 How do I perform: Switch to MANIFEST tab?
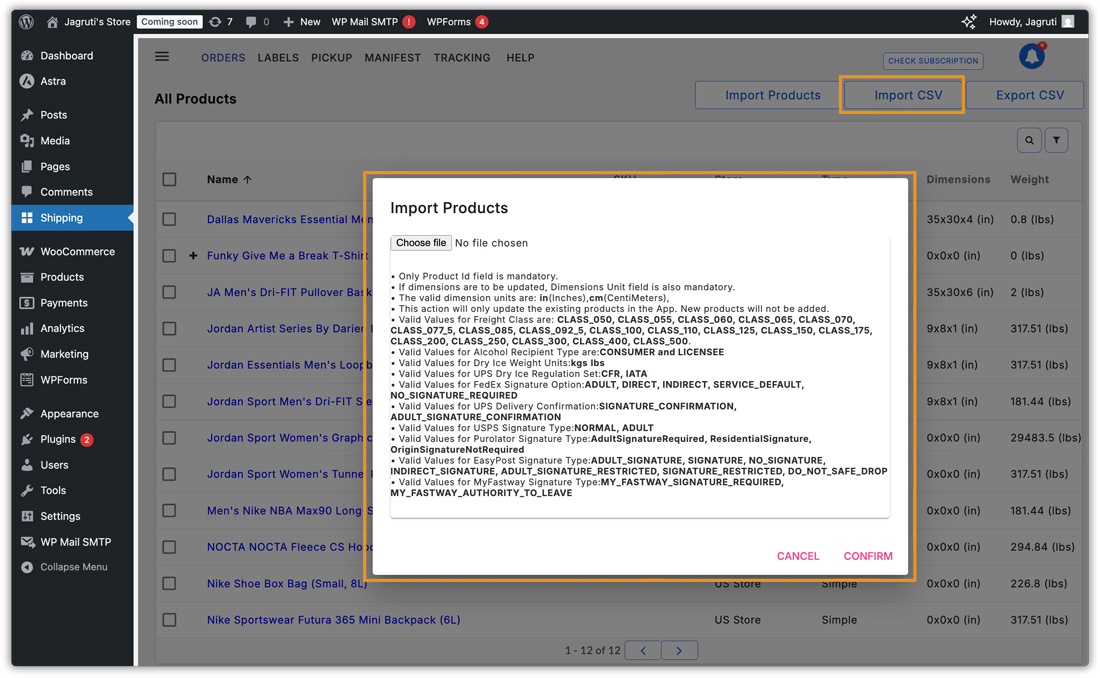(392, 58)
